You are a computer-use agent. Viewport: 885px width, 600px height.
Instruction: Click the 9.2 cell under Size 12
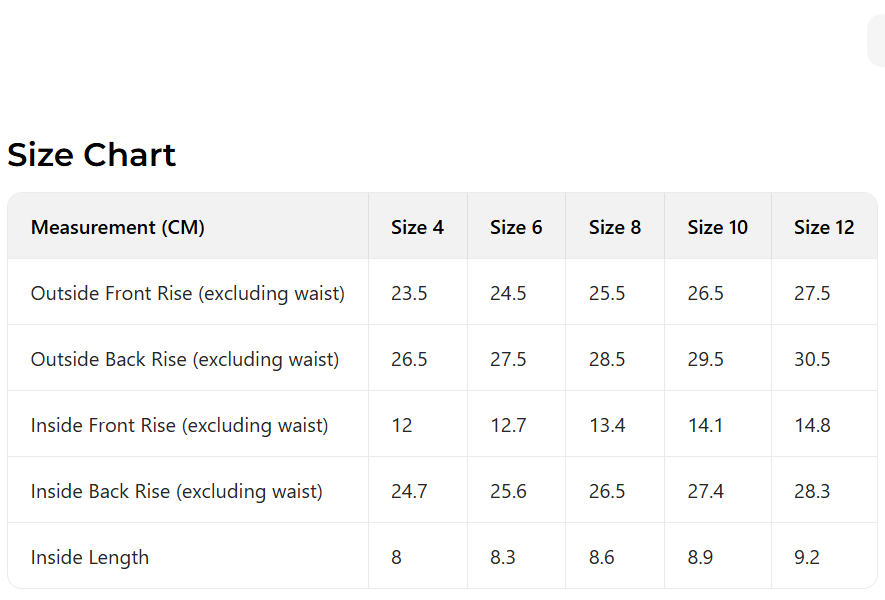pos(807,557)
